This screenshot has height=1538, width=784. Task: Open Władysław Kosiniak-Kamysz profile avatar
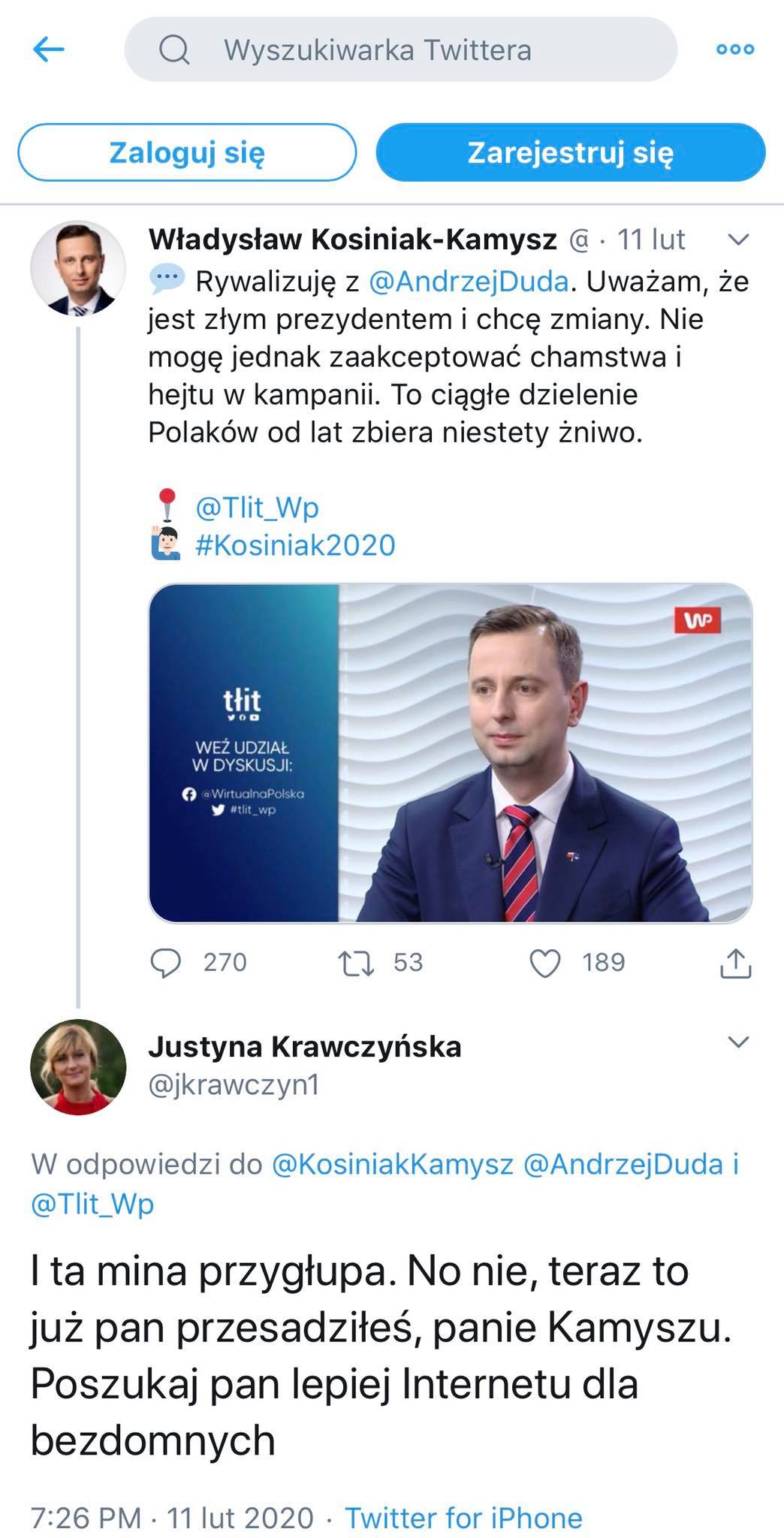78,268
